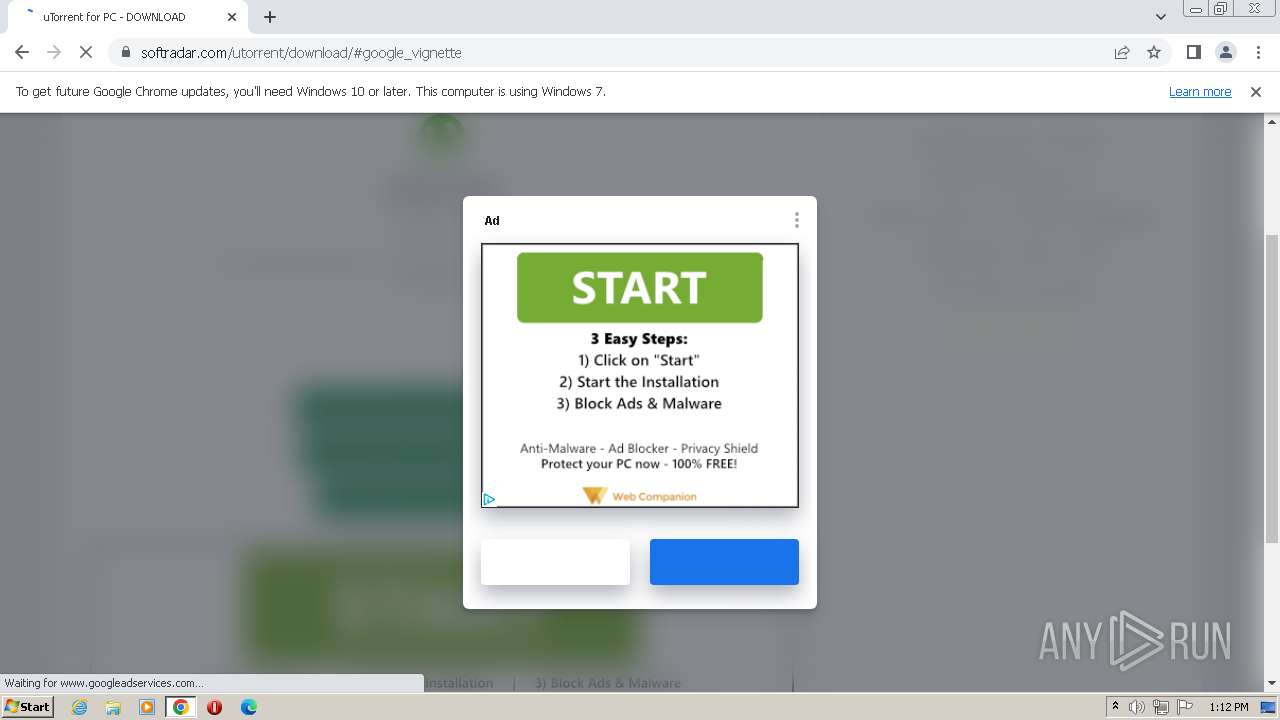Screen dimensions: 1280x720
Task: Share this page icon
Action: click(1122, 52)
